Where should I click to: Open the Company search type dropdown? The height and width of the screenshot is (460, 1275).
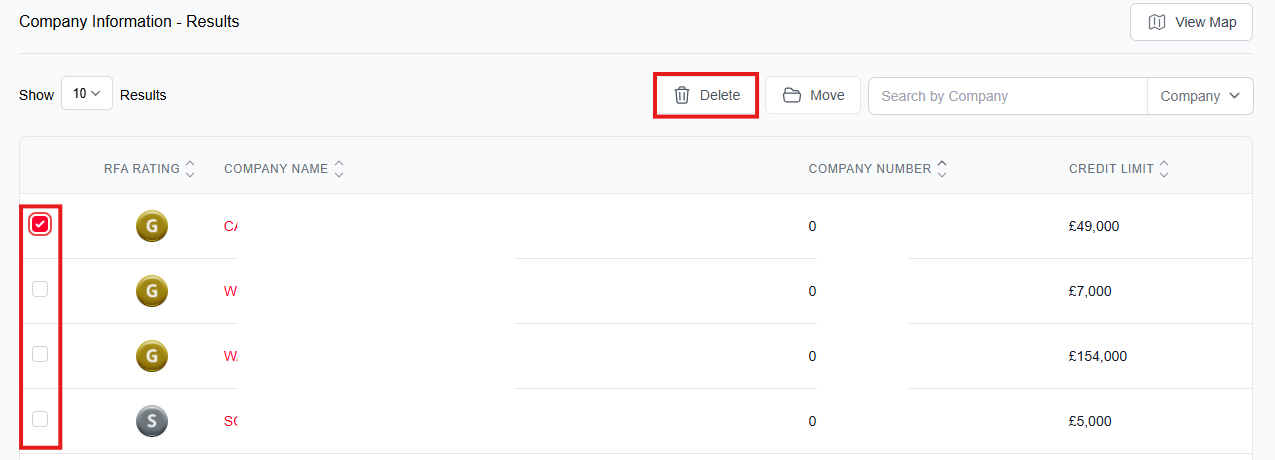pos(1200,96)
